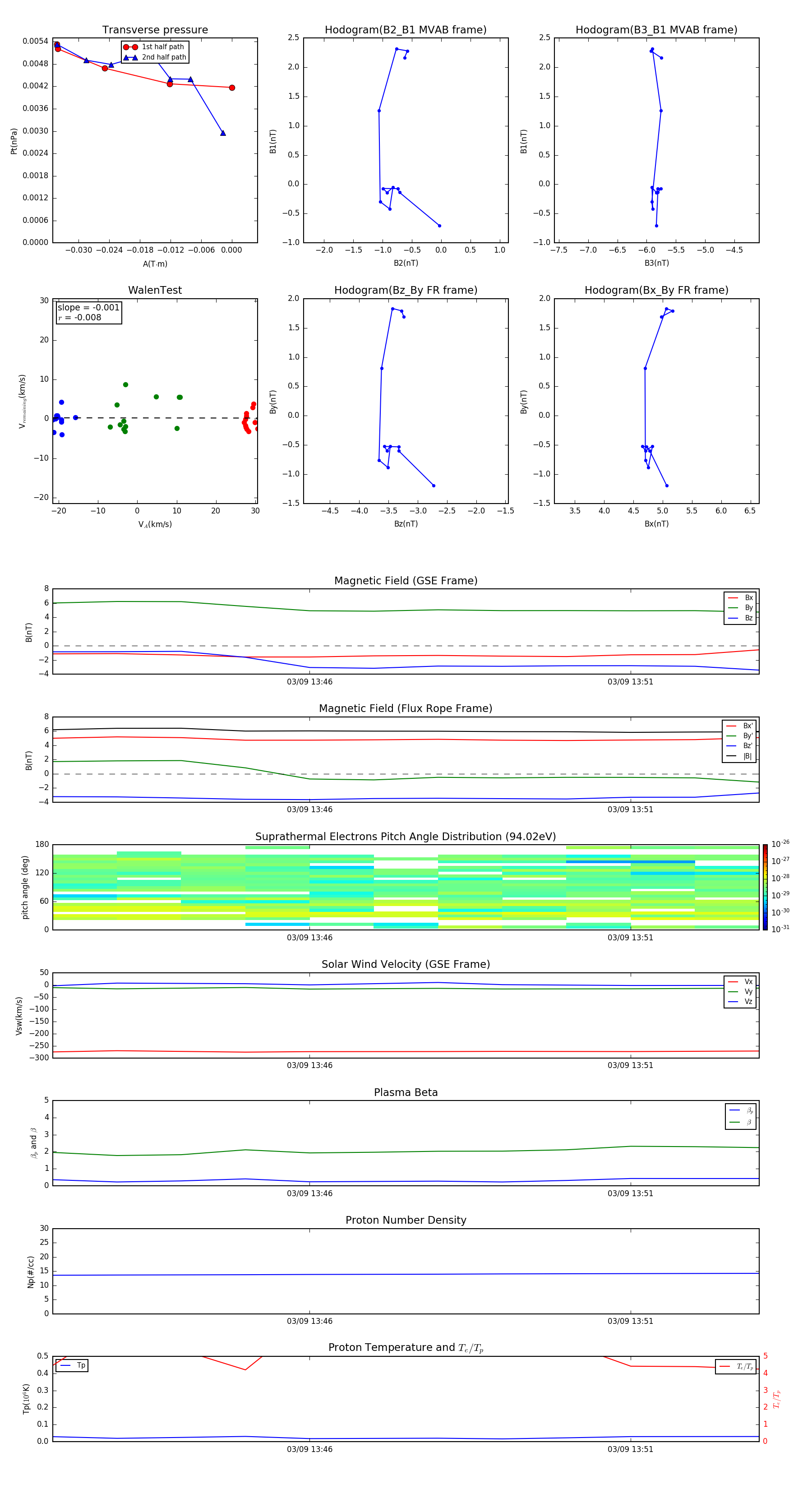Click the "r = -0.008" annotation
812x1489 pixels.
pyautogui.click(x=80, y=317)
